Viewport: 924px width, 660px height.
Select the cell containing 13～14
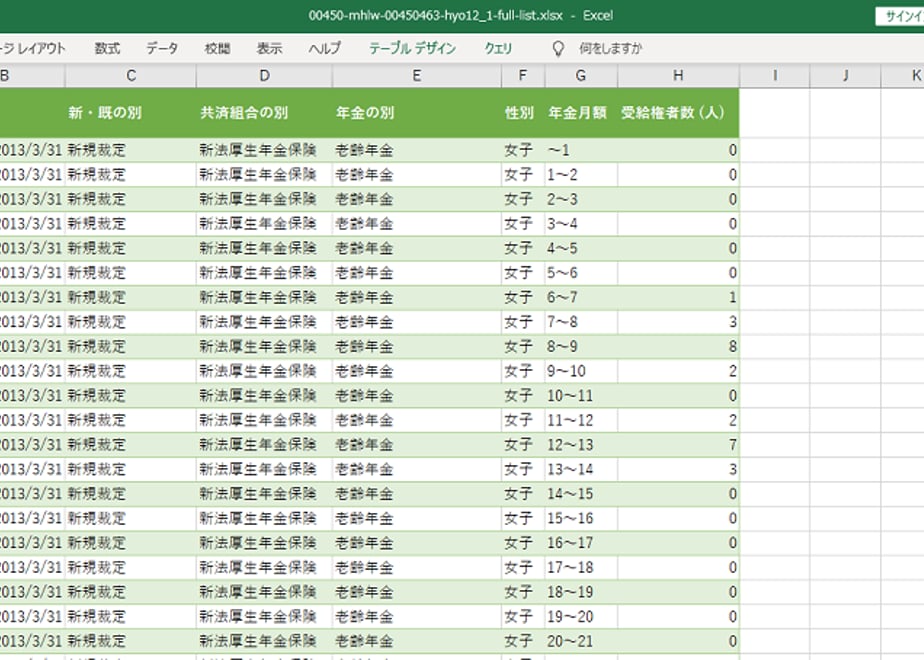pos(581,470)
